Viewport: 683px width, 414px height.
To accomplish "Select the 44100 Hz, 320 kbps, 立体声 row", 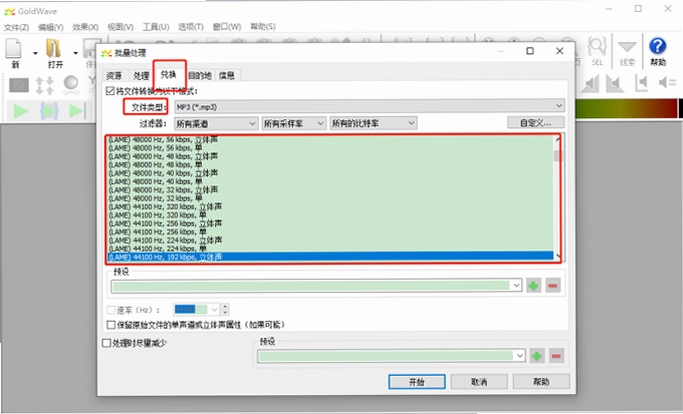I will [331, 207].
